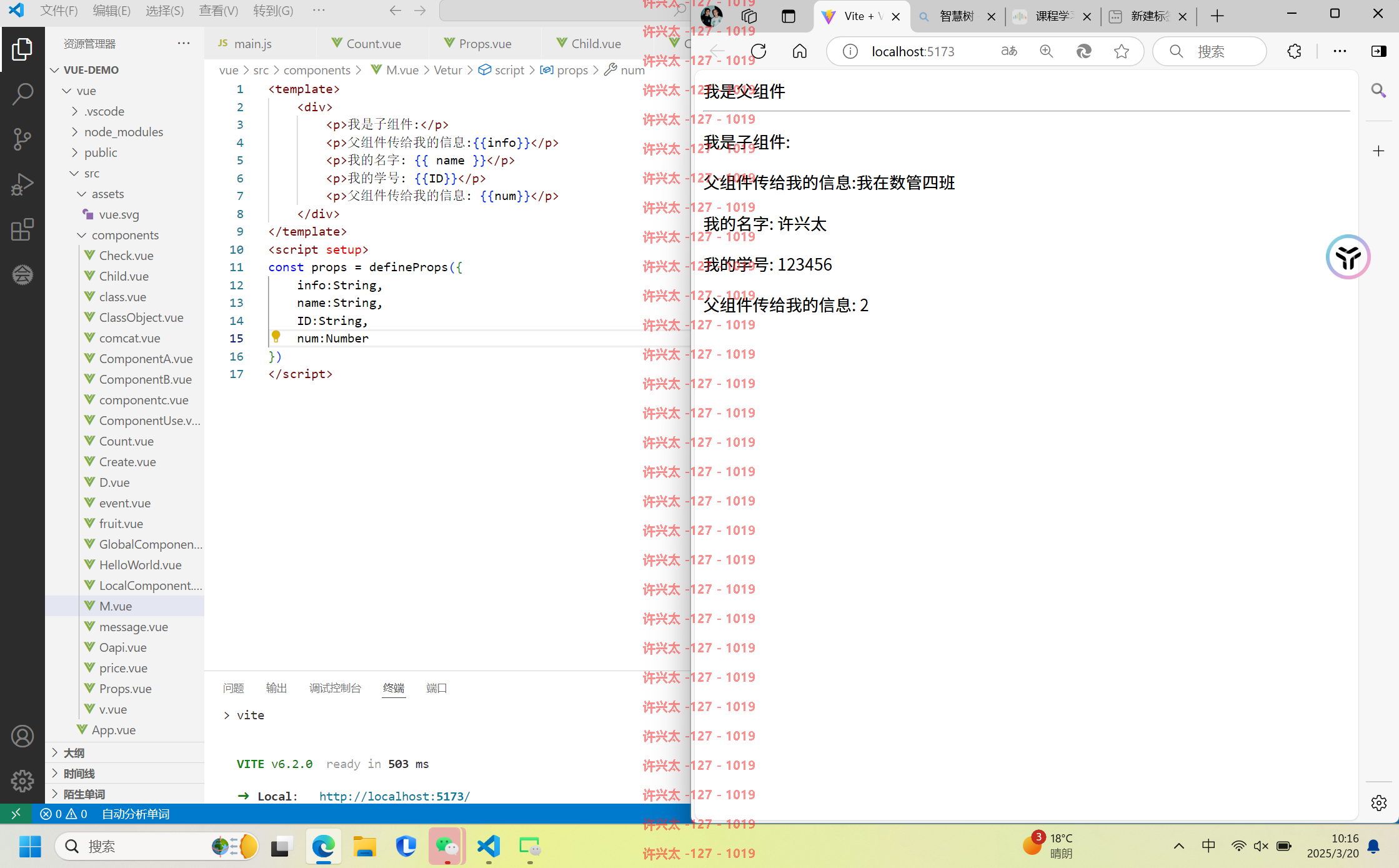Switch to the 智慧树 browser tab
1399x868 pixels.
point(957,16)
